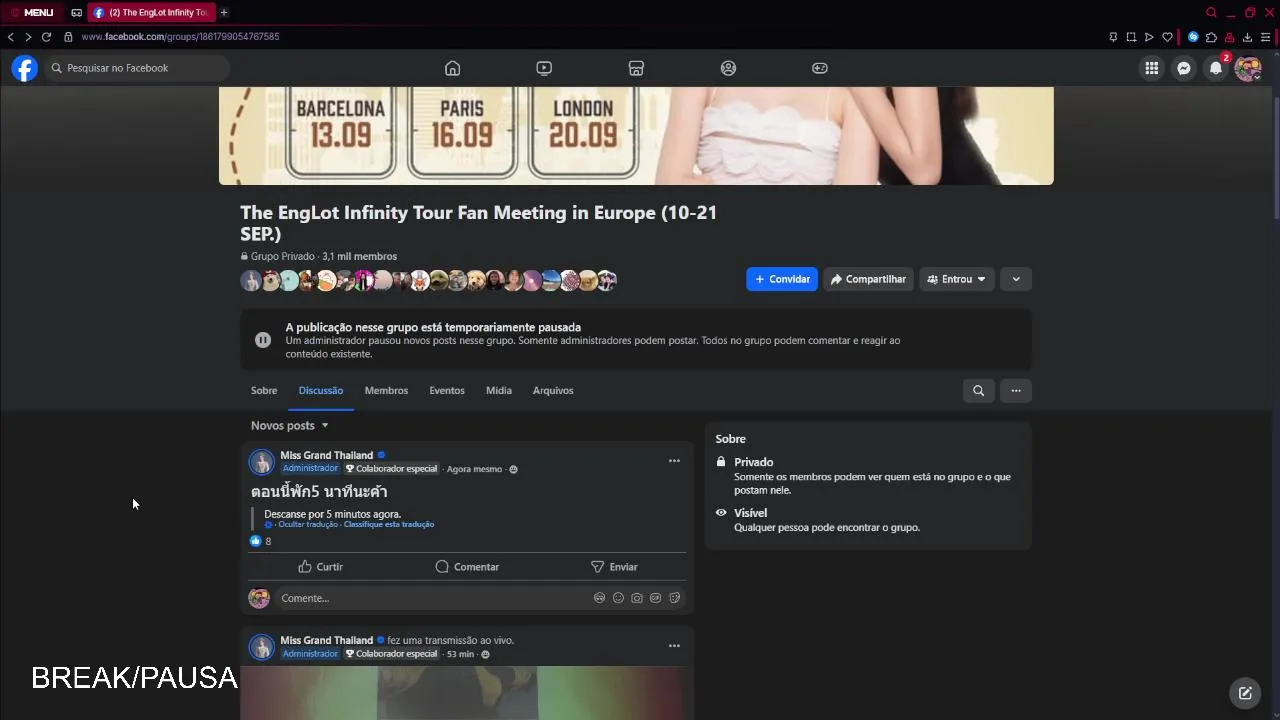
Task: Open the Gaming icon in top navigation
Action: coord(820,68)
